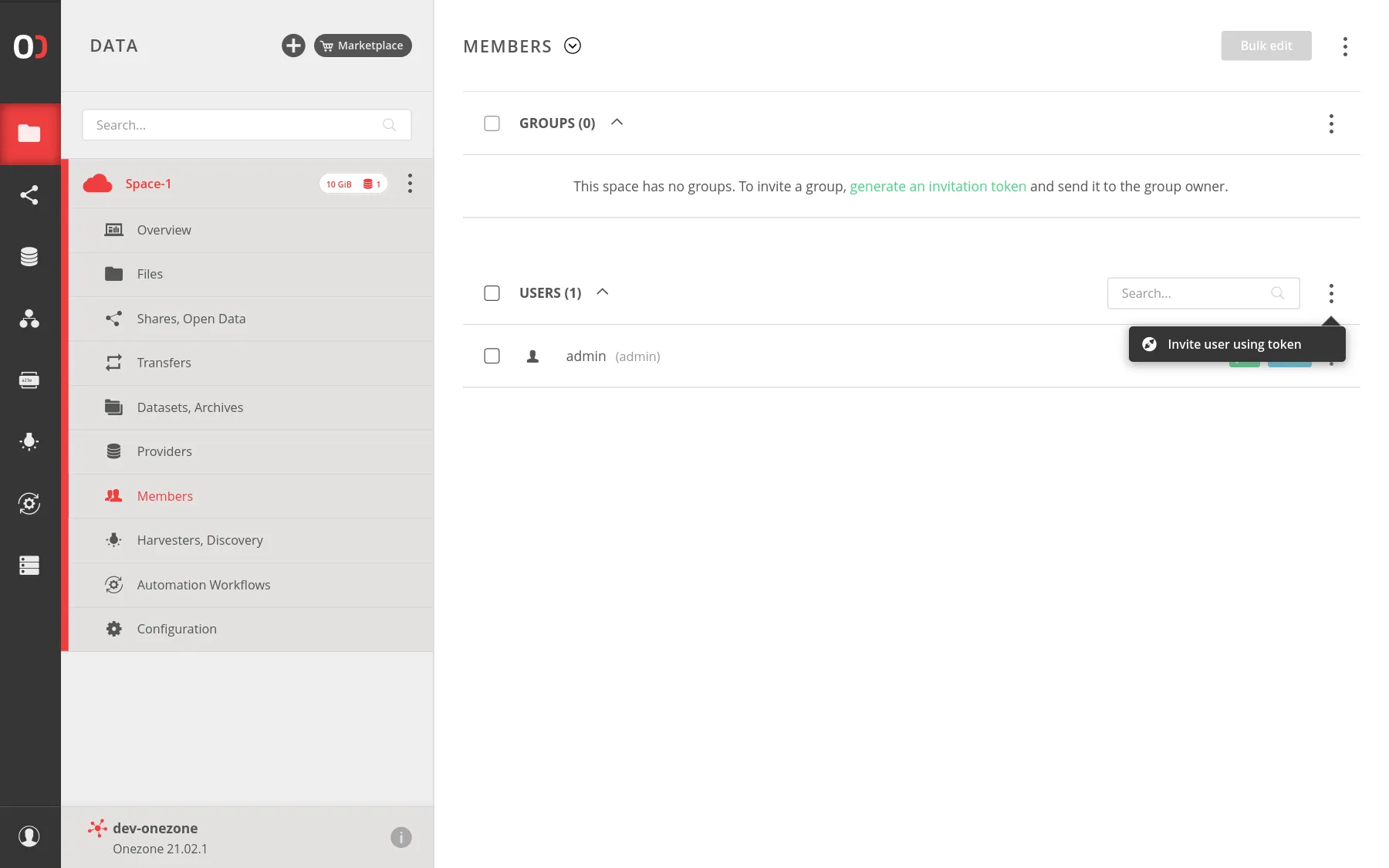Select the checkbox next to admin user
This screenshot has height=868, width=1389.
click(x=492, y=356)
